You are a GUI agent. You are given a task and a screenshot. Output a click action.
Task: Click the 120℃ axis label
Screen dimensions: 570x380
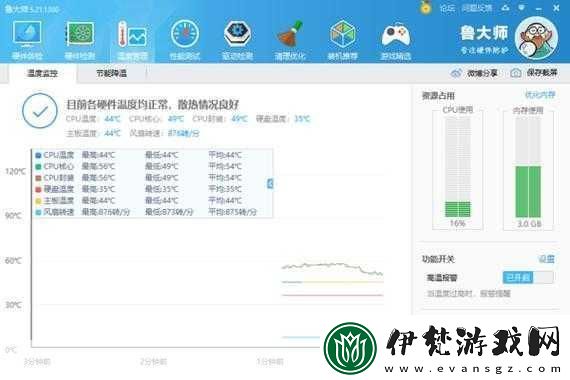click(x=15, y=171)
